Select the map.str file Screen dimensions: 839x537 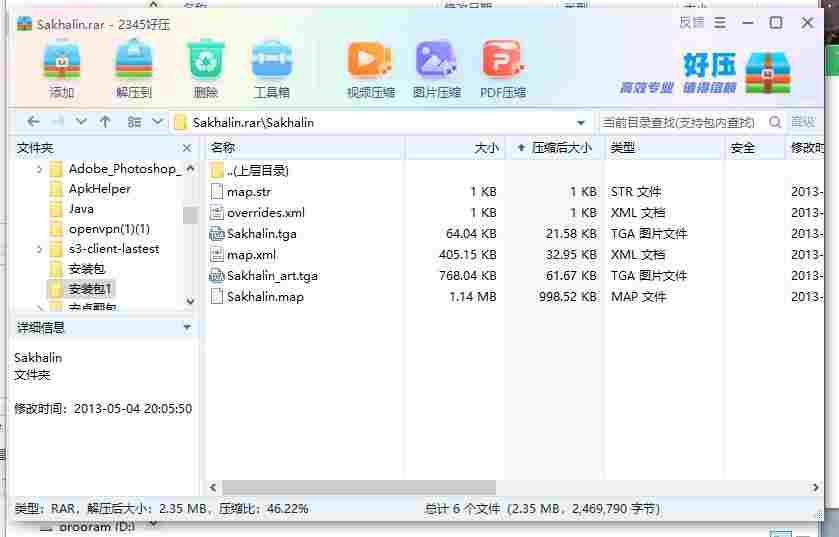coord(248,191)
